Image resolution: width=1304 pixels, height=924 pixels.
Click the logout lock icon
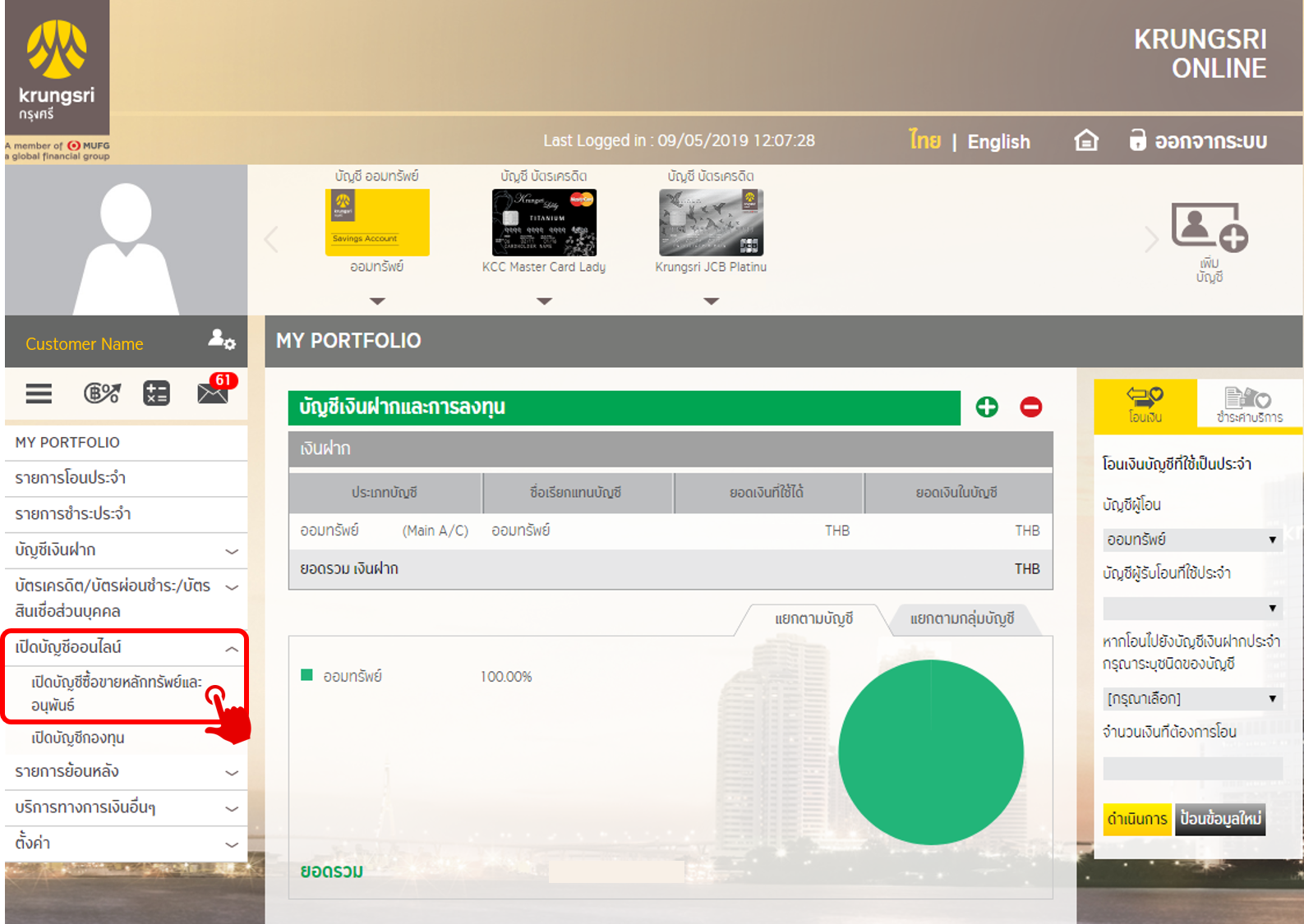1137,140
